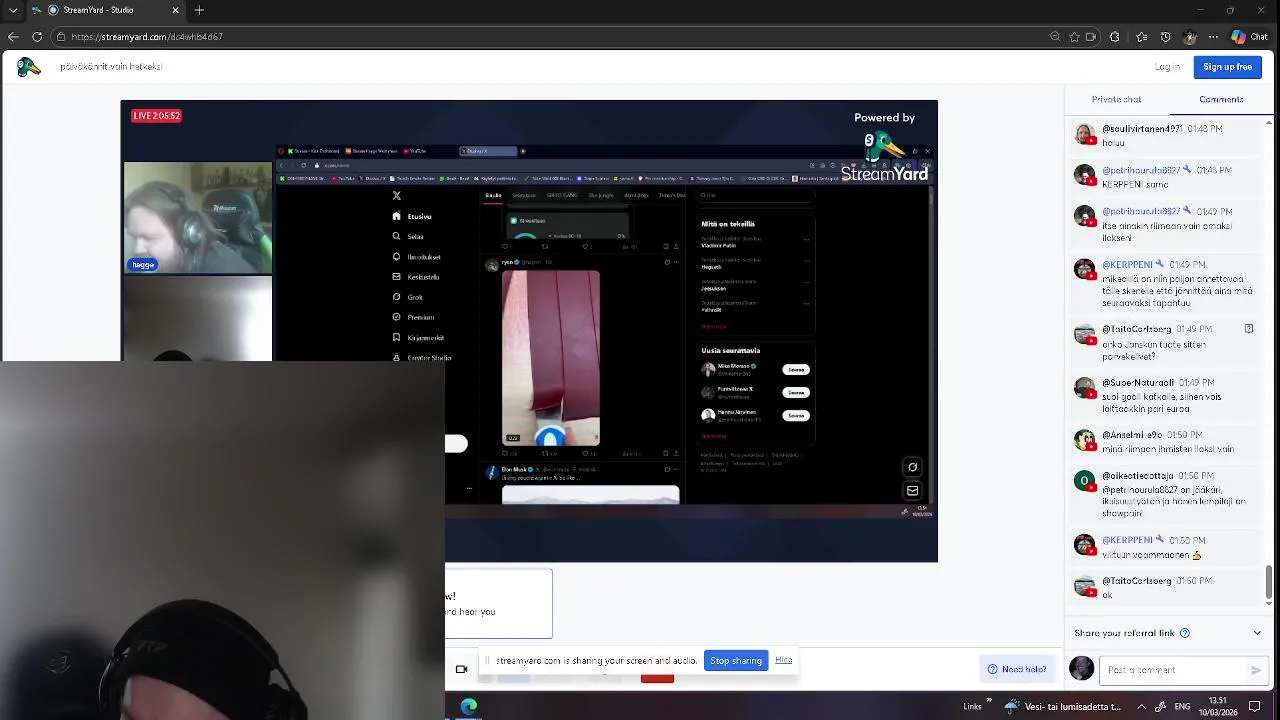Screen dimensions: 1280x720
Task: Click the Links label in the taskbar
Action: click(x=972, y=706)
